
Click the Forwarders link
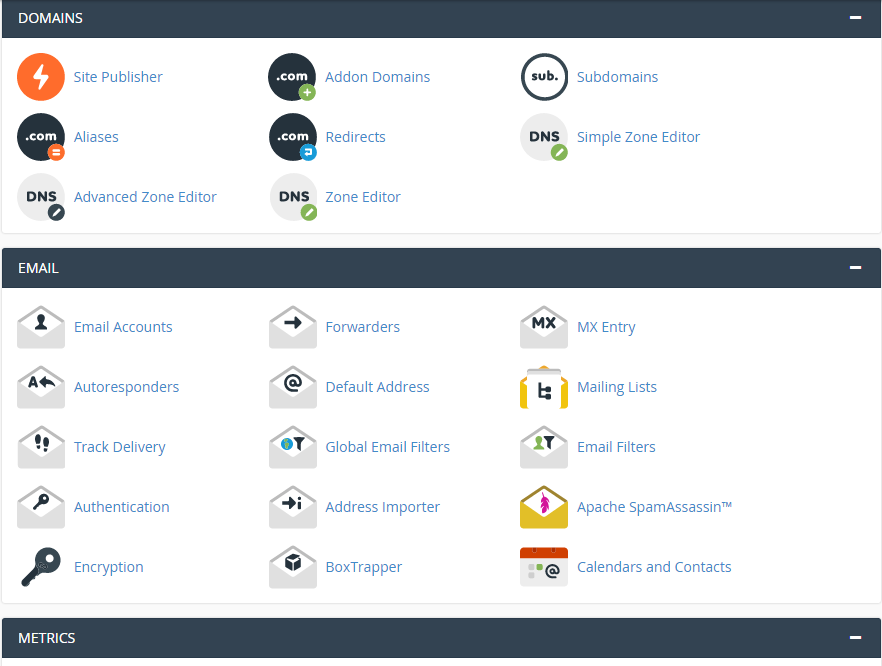click(x=362, y=327)
